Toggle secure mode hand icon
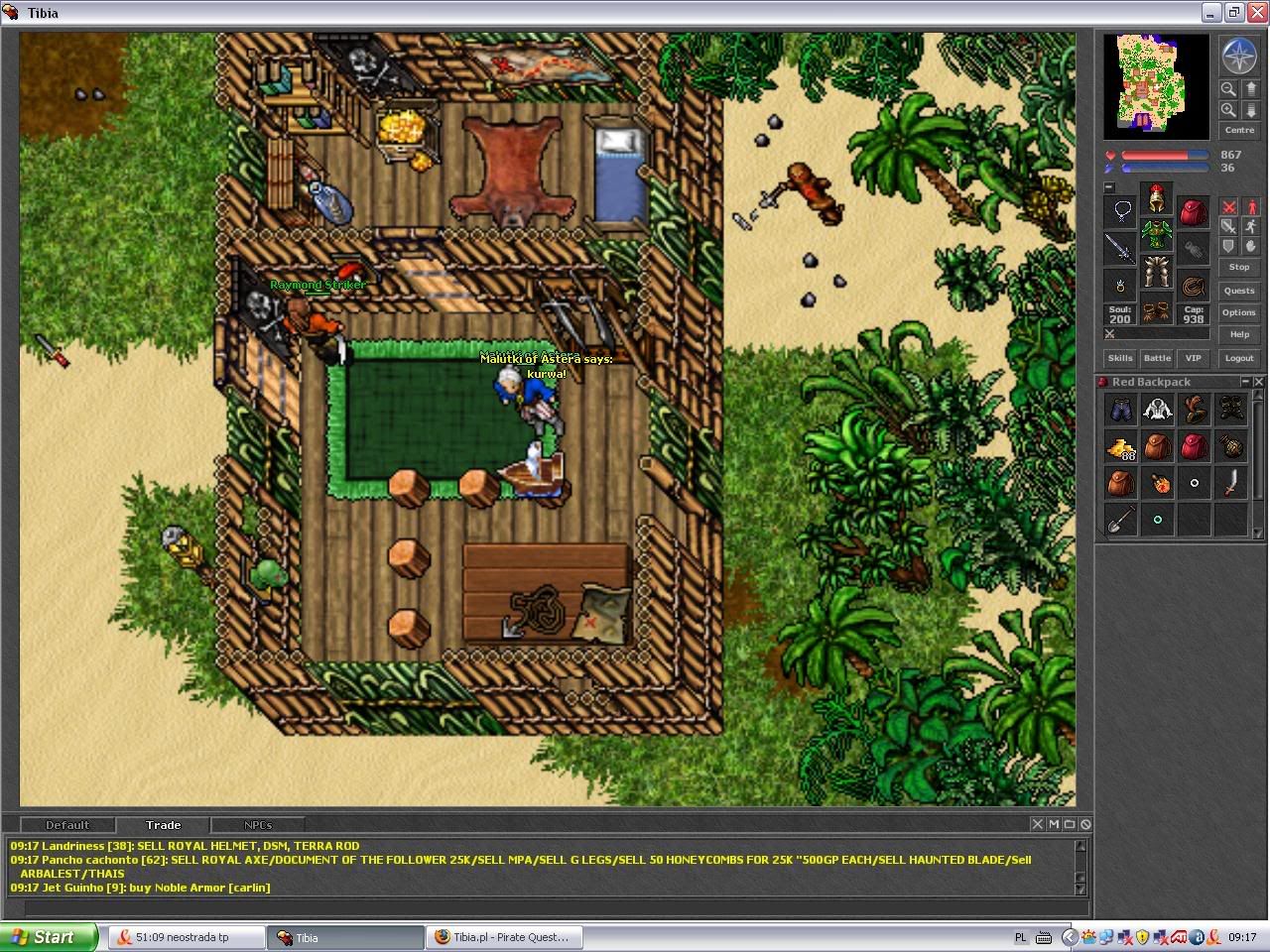Screen dimensions: 1270x952 click(x=1250, y=247)
